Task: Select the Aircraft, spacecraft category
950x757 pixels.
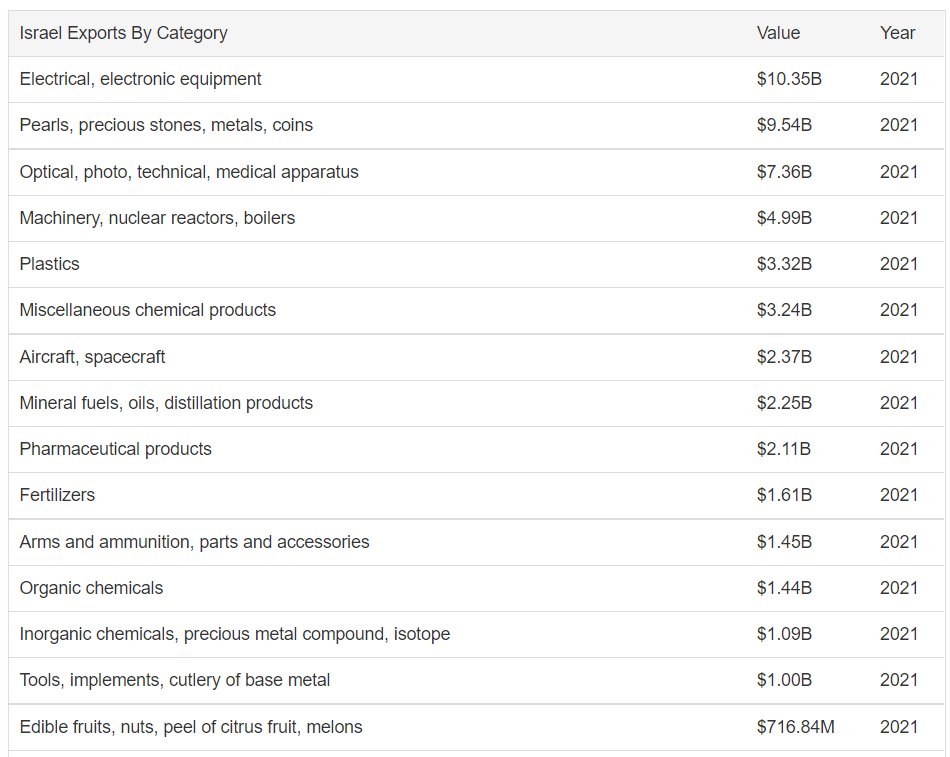Action: 92,357
